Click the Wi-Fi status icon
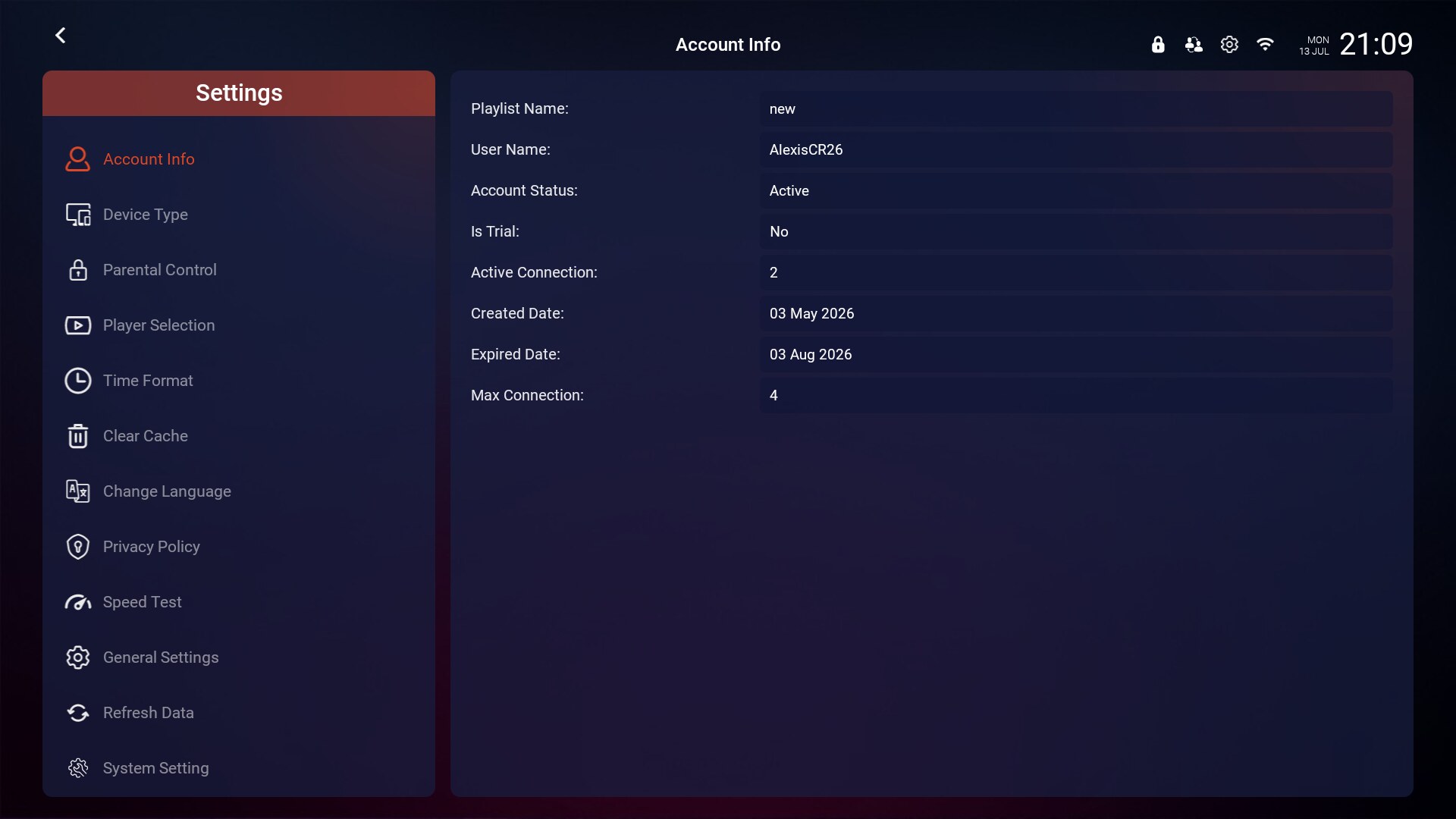1456x819 pixels. coord(1265,45)
